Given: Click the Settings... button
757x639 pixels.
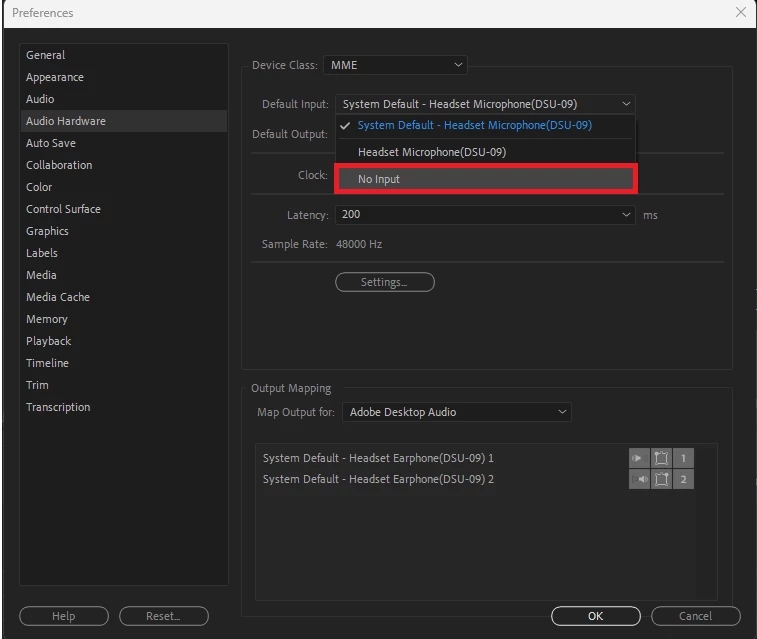Looking at the screenshot, I should 385,282.
